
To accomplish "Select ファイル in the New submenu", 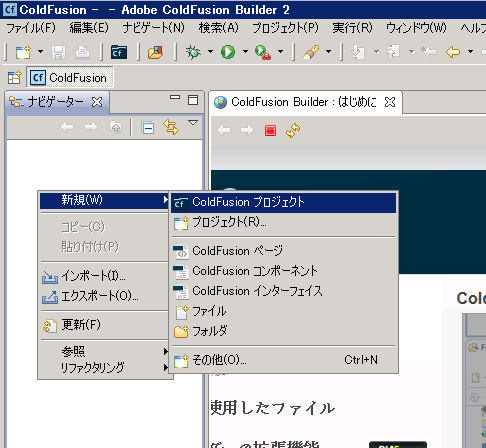I will (x=284, y=312).
